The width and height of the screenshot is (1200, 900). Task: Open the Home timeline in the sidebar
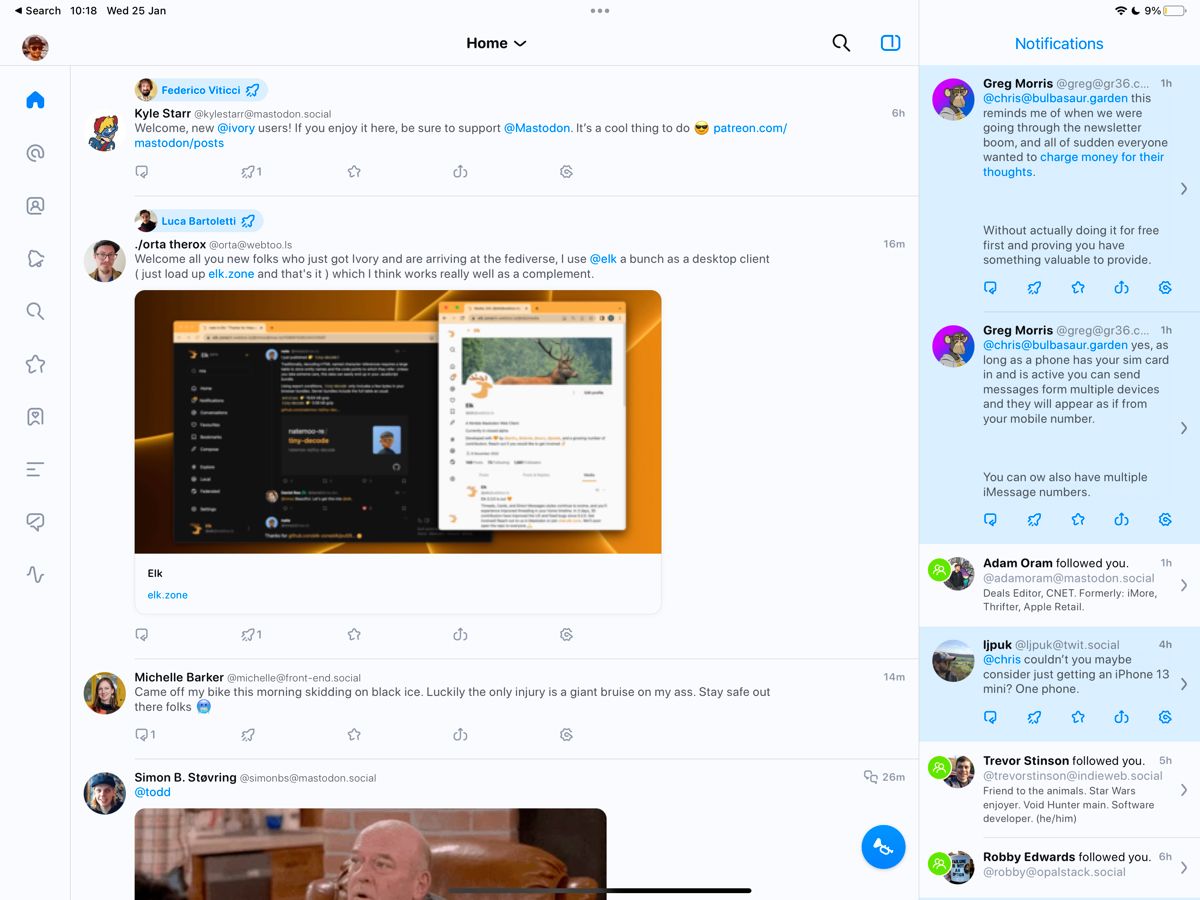[x=35, y=100]
